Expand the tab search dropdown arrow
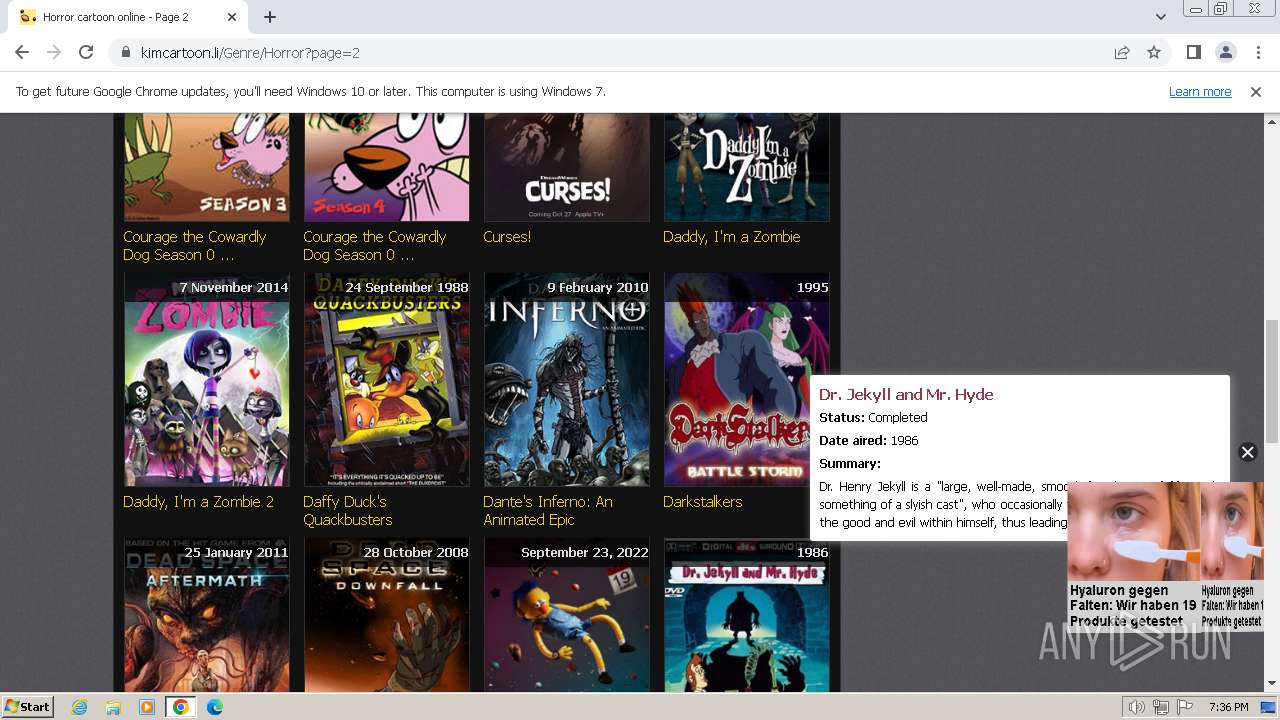This screenshot has width=1280, height=720. click(1160, 17)
